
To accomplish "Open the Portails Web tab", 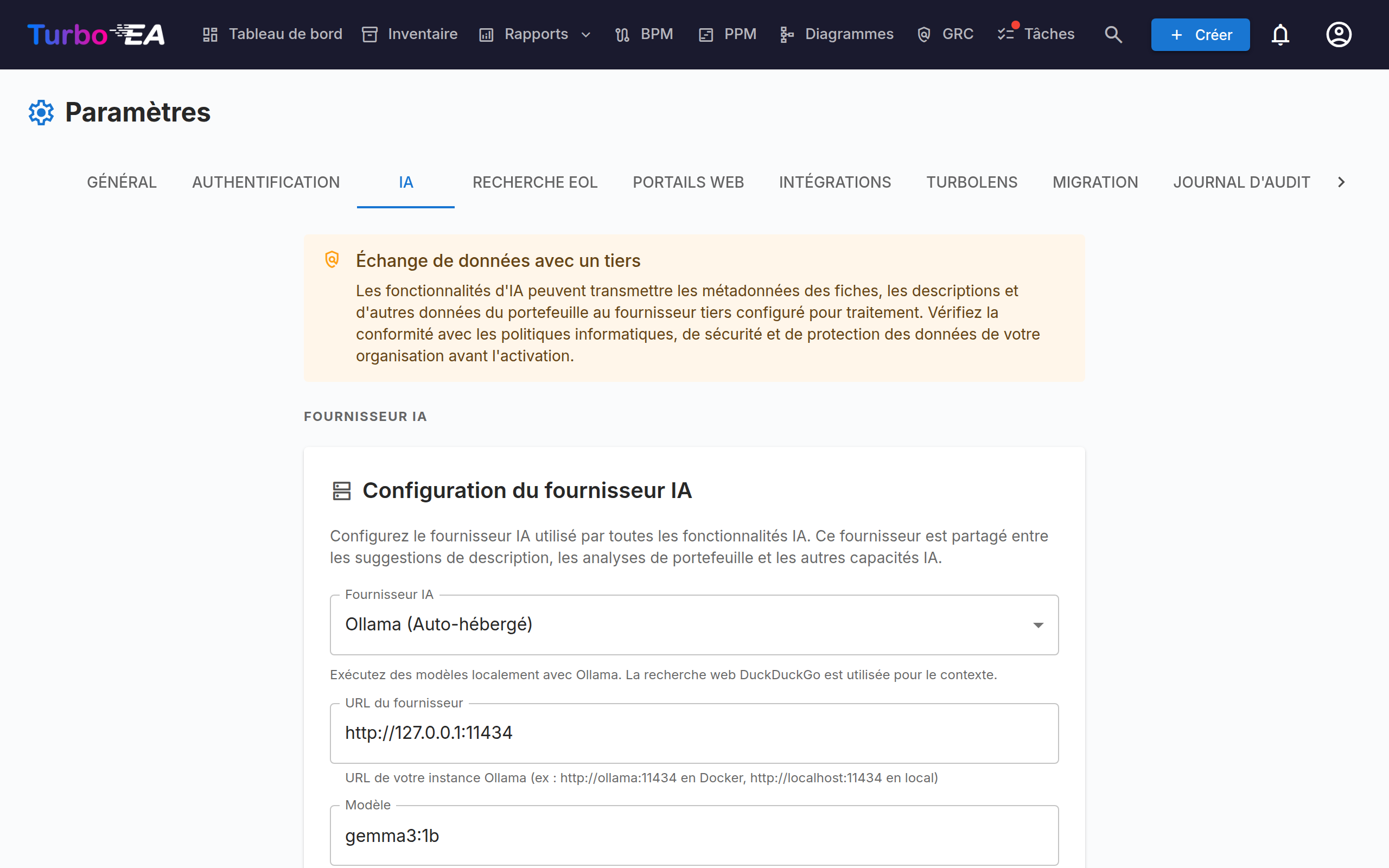I will coord(688,182).
